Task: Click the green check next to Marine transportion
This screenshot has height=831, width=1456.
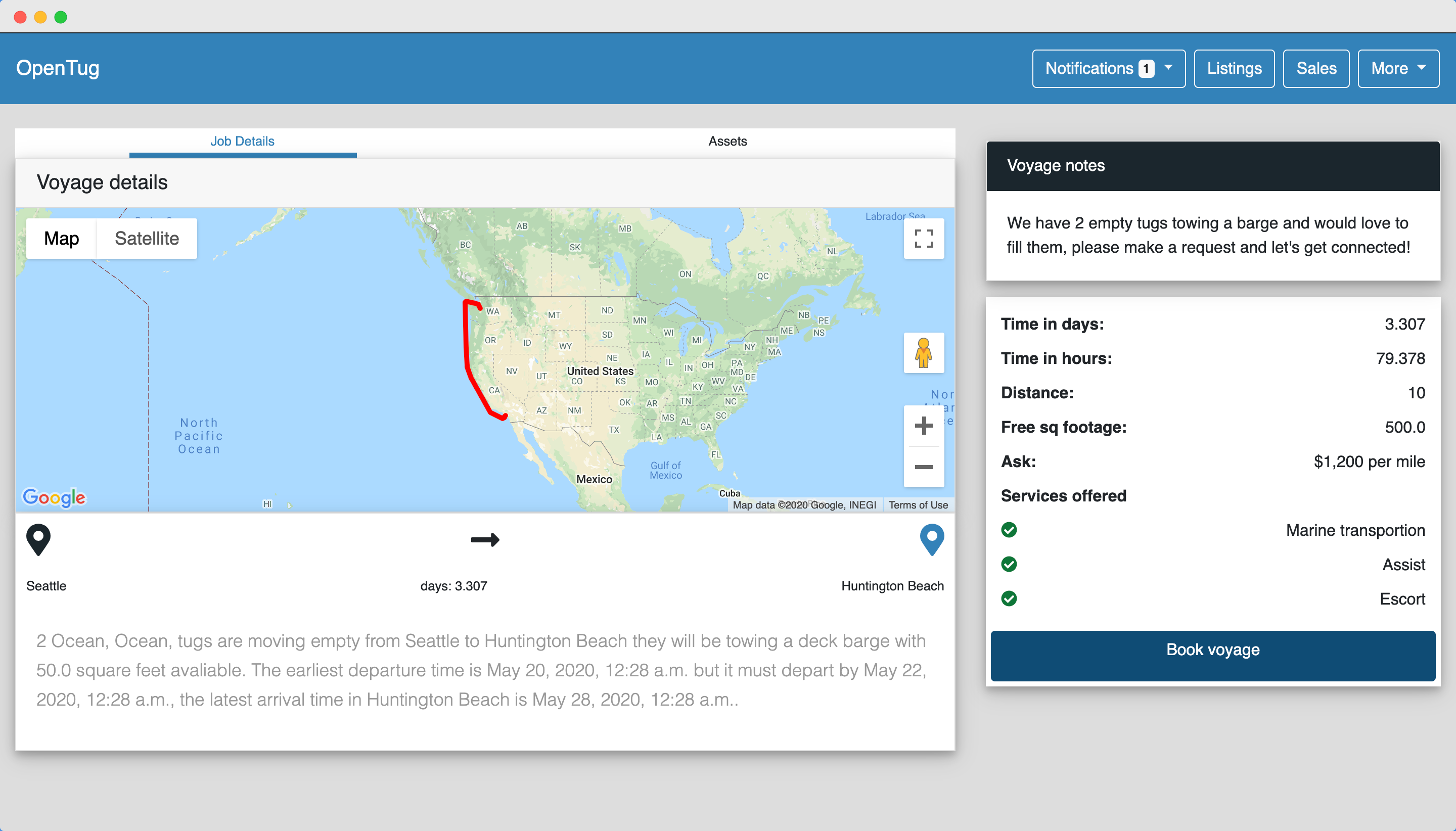Action: tap(1009, 530)
